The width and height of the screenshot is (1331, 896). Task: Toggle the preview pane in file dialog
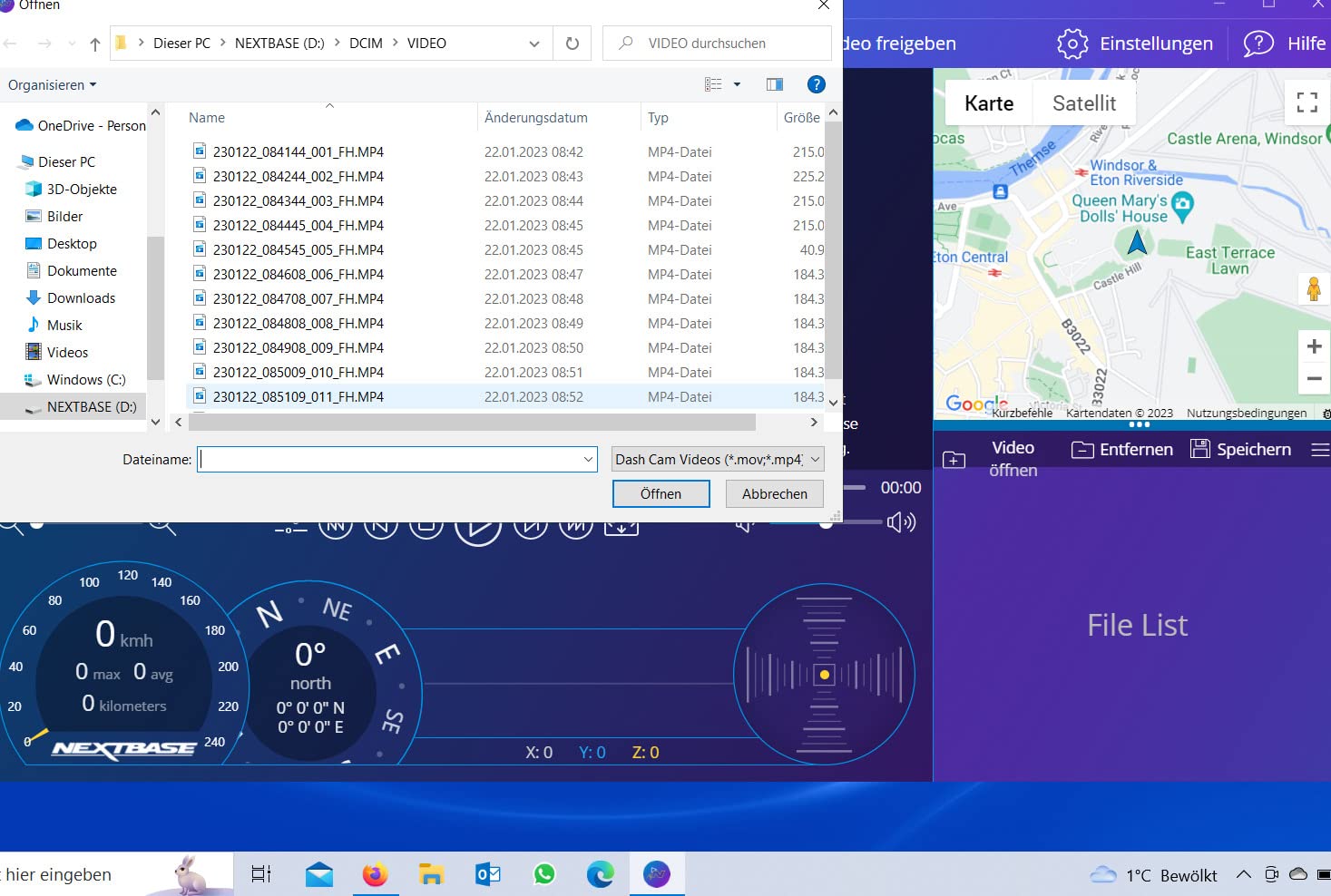pos(775,84)
